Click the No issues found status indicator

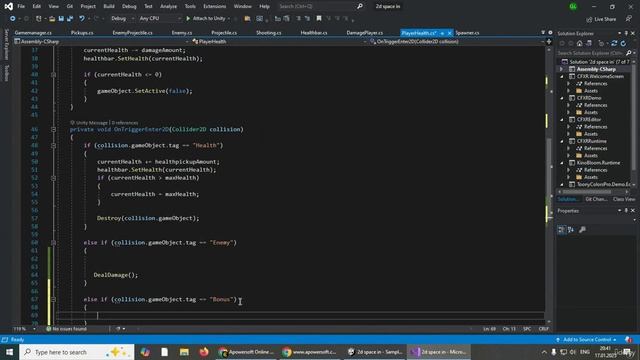67,329
